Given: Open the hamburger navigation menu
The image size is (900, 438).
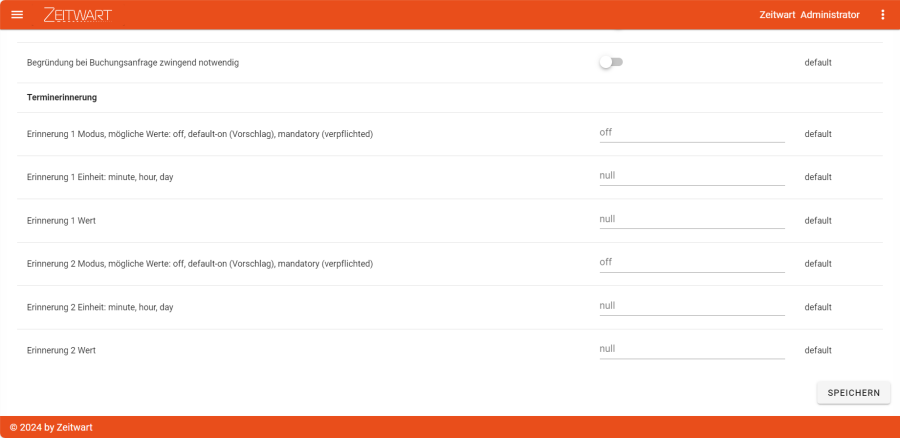Looking at the screenshot, I should click(17, 15).
